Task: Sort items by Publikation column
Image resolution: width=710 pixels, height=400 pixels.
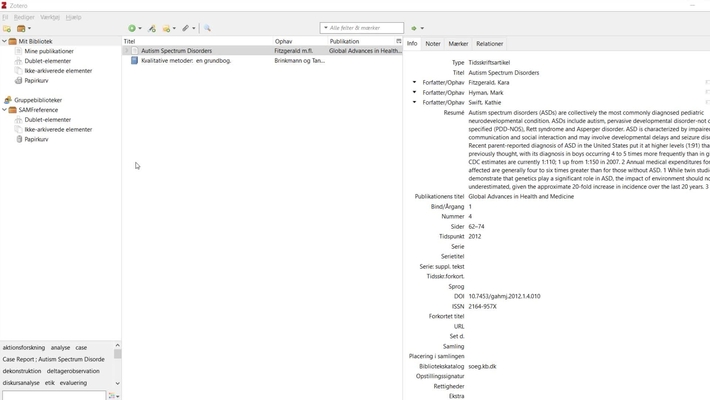Action: point(361,41)
